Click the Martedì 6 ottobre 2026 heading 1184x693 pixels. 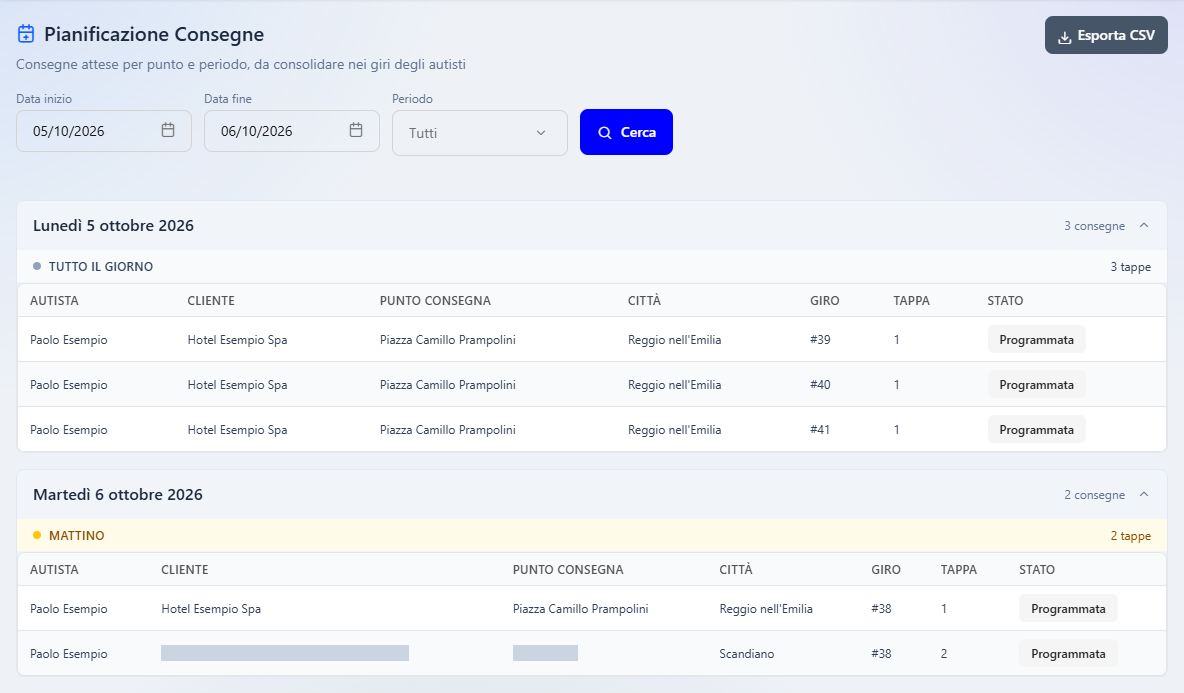(118, 494)
